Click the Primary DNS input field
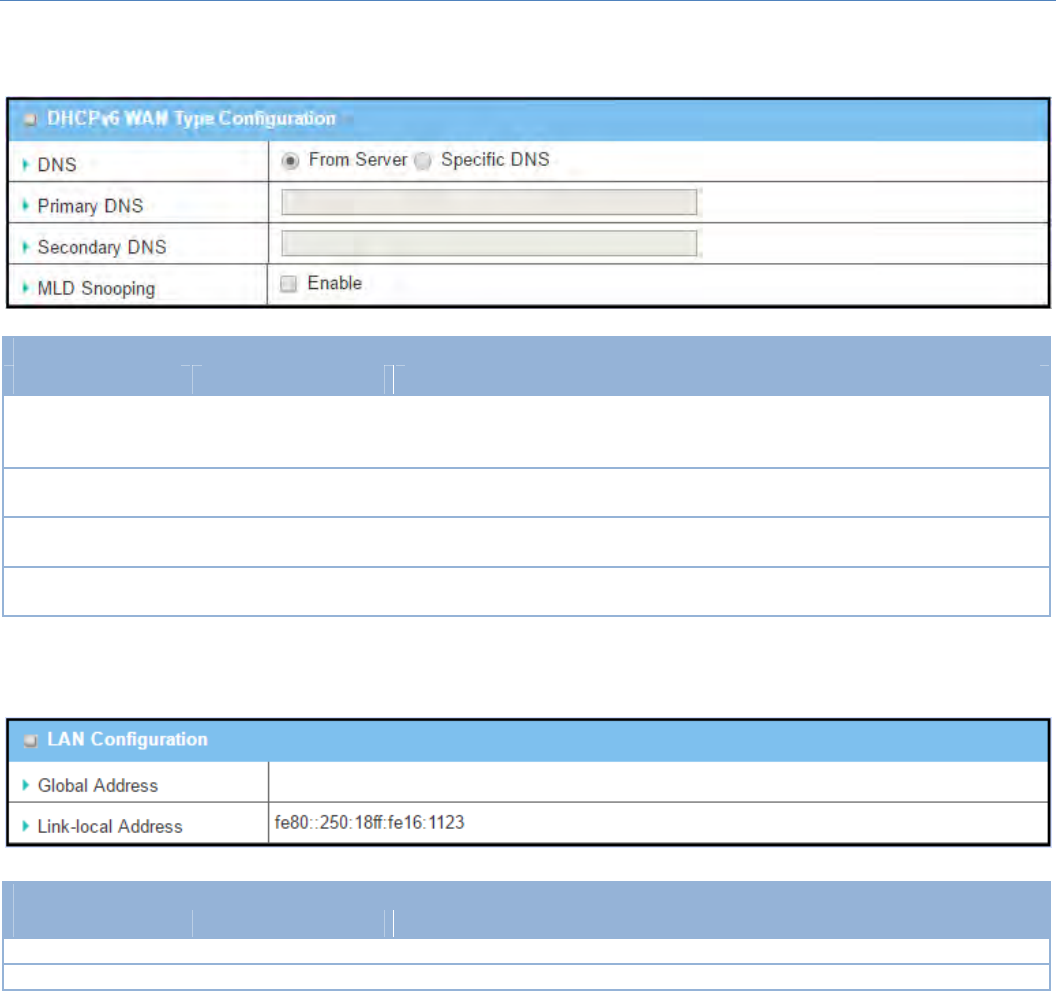The image size is (1056, 991). 489,202
